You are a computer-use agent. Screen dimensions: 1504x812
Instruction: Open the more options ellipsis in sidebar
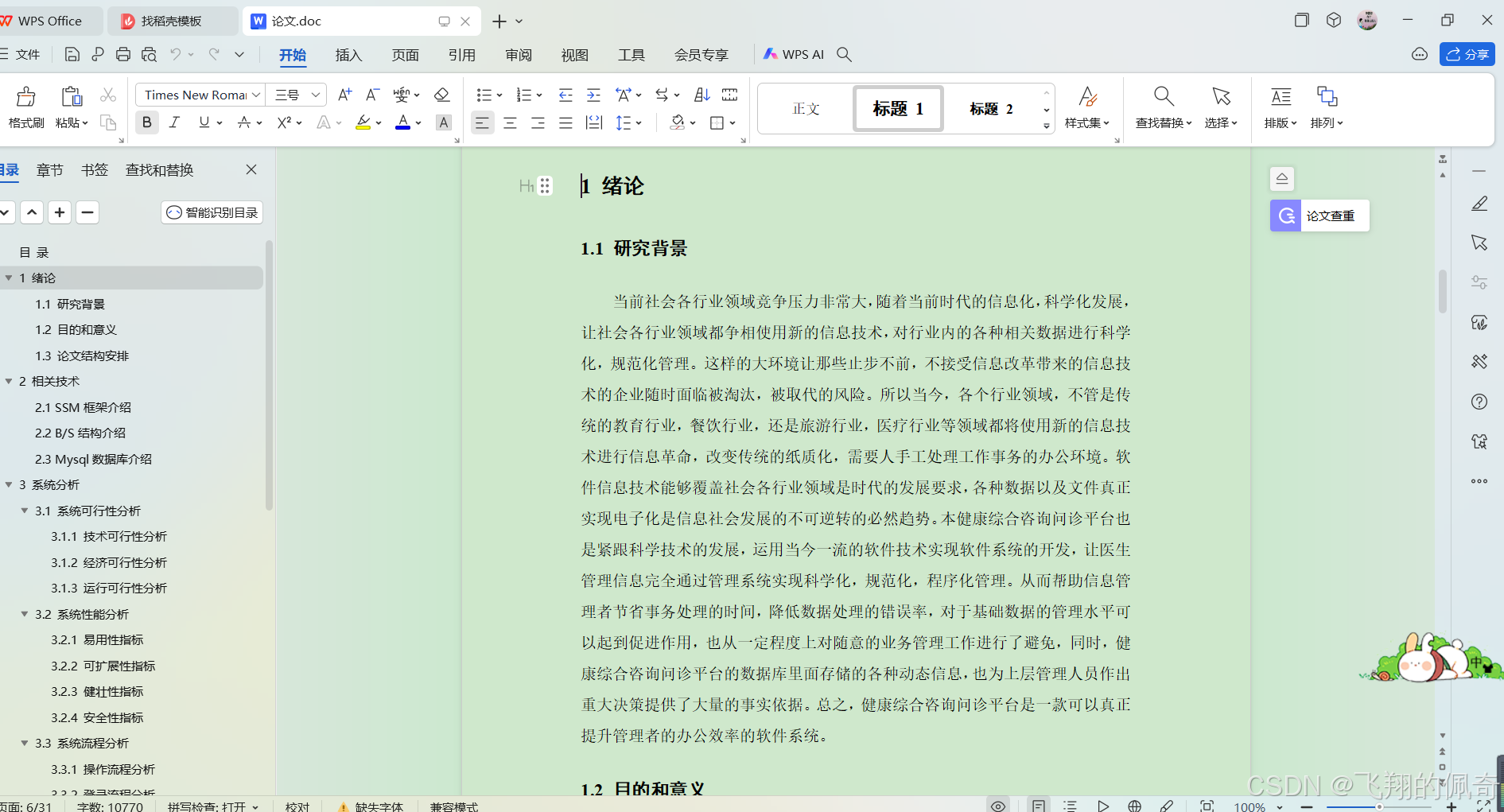pos(1479,481)
